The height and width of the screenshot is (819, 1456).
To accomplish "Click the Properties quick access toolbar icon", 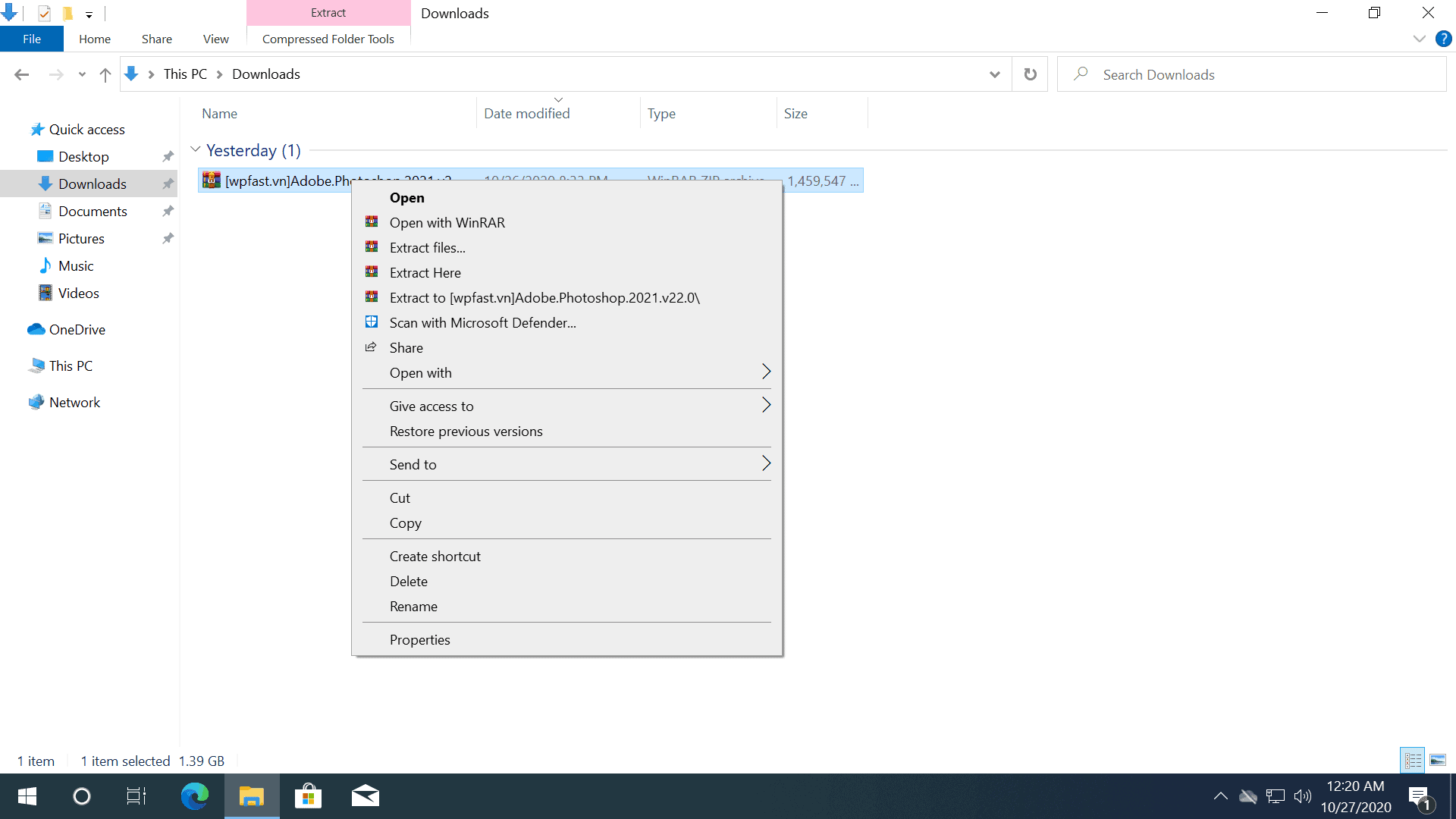I will point(44,13).
